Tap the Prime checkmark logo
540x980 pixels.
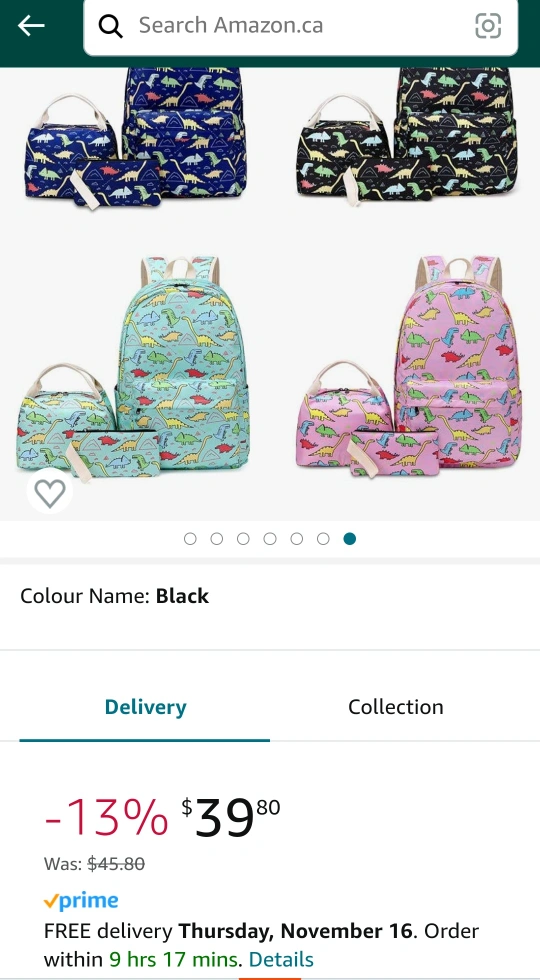coord(81,901)
